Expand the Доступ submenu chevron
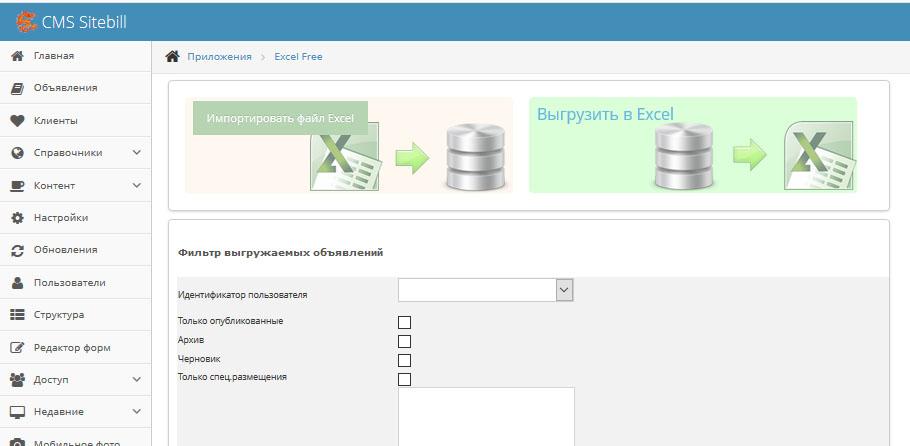The image size is (910, 446). tap(137, 380)
